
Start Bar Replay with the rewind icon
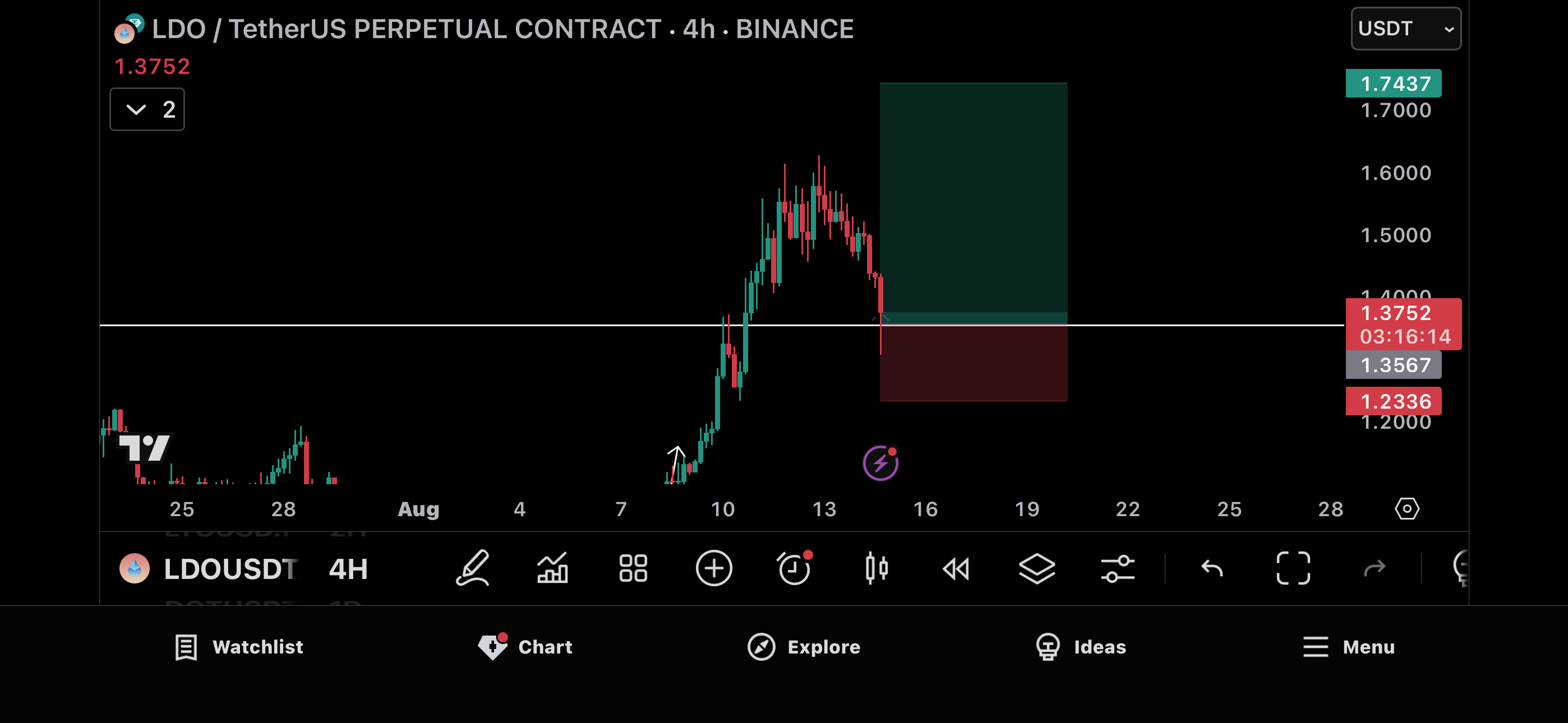pos(956,569)
